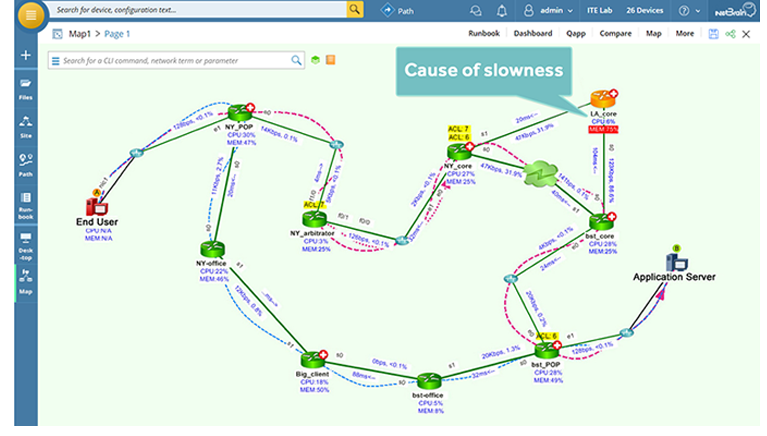Click the red plus on NY_core
The image size is (767, 436).
click(x=470, y=146)
